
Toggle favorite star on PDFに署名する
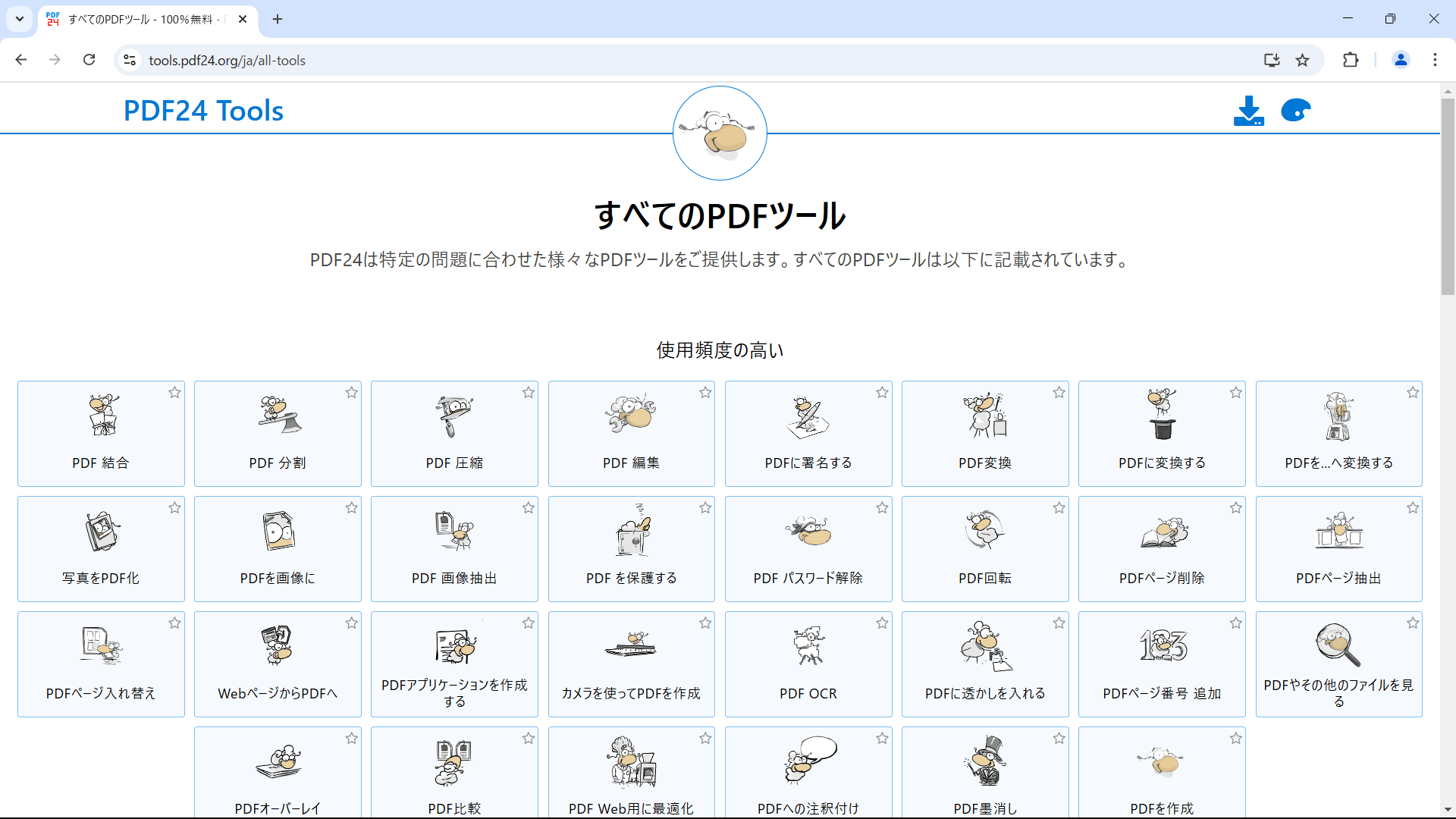click(882, 393)
